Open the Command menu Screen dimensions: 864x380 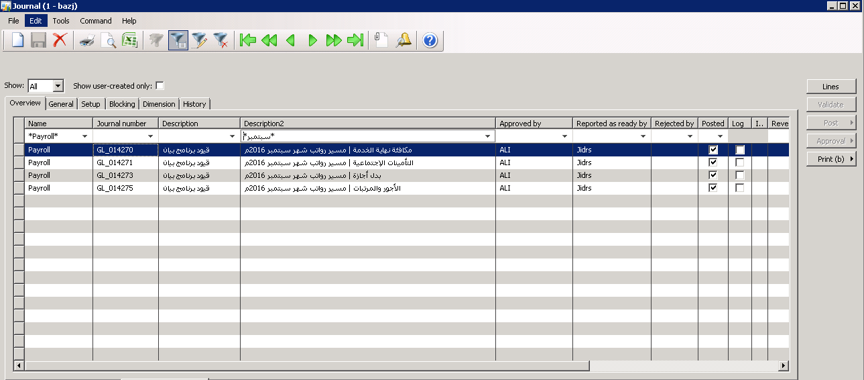coord(95,21)
